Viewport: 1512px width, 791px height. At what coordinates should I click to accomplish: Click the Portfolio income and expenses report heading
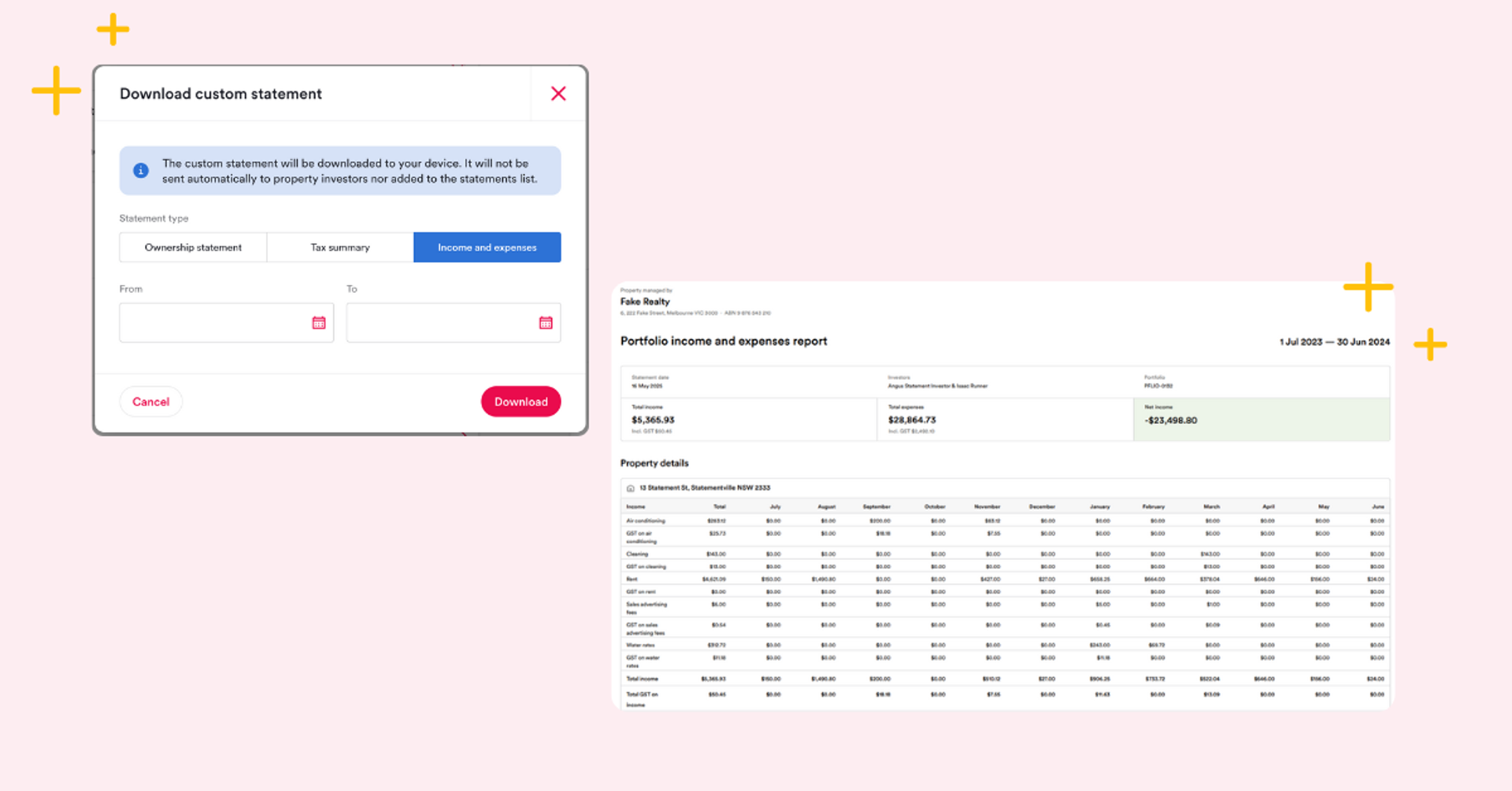coord(724,341)
